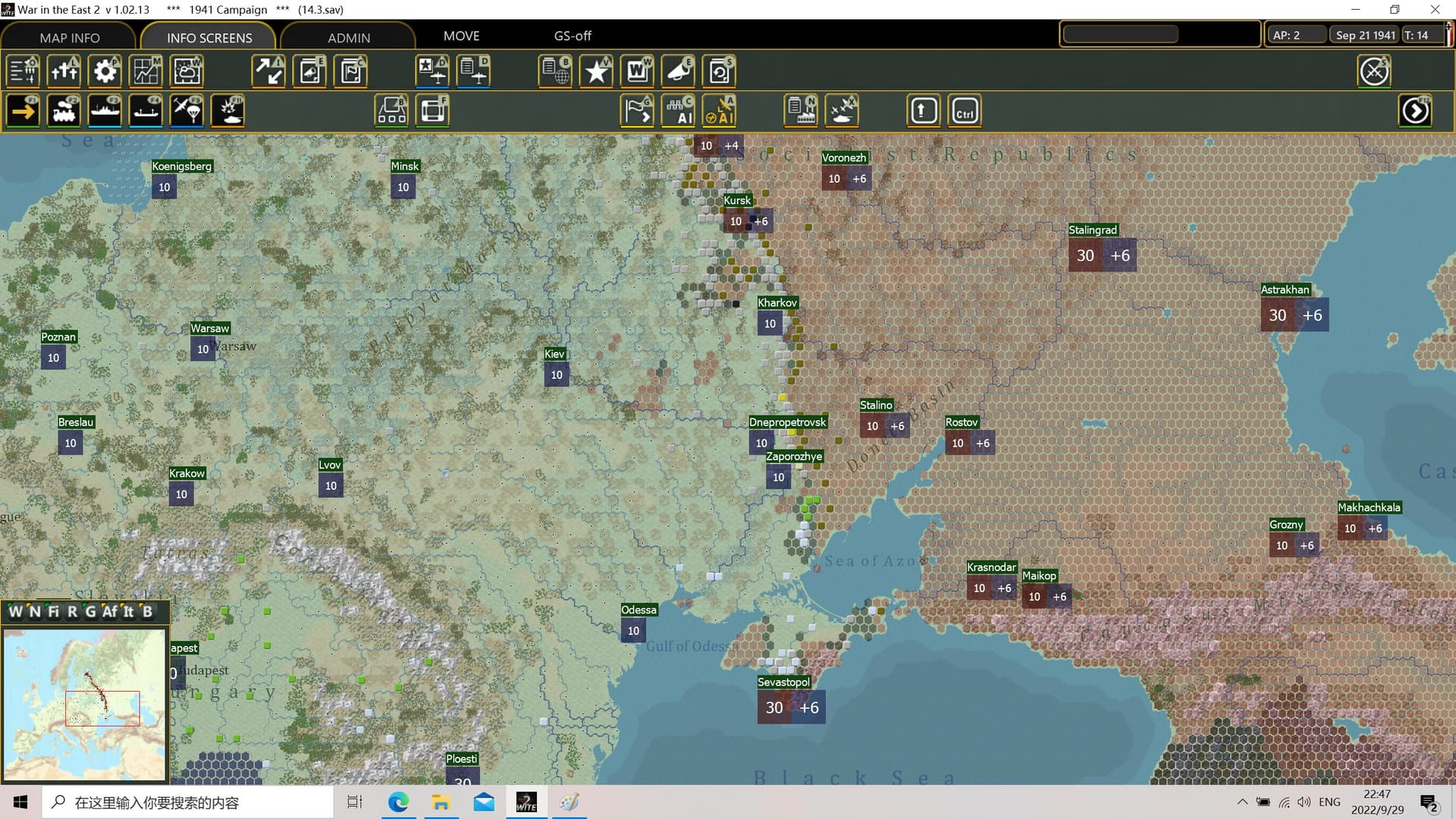Click the Rostov city label

coord(961,422)
